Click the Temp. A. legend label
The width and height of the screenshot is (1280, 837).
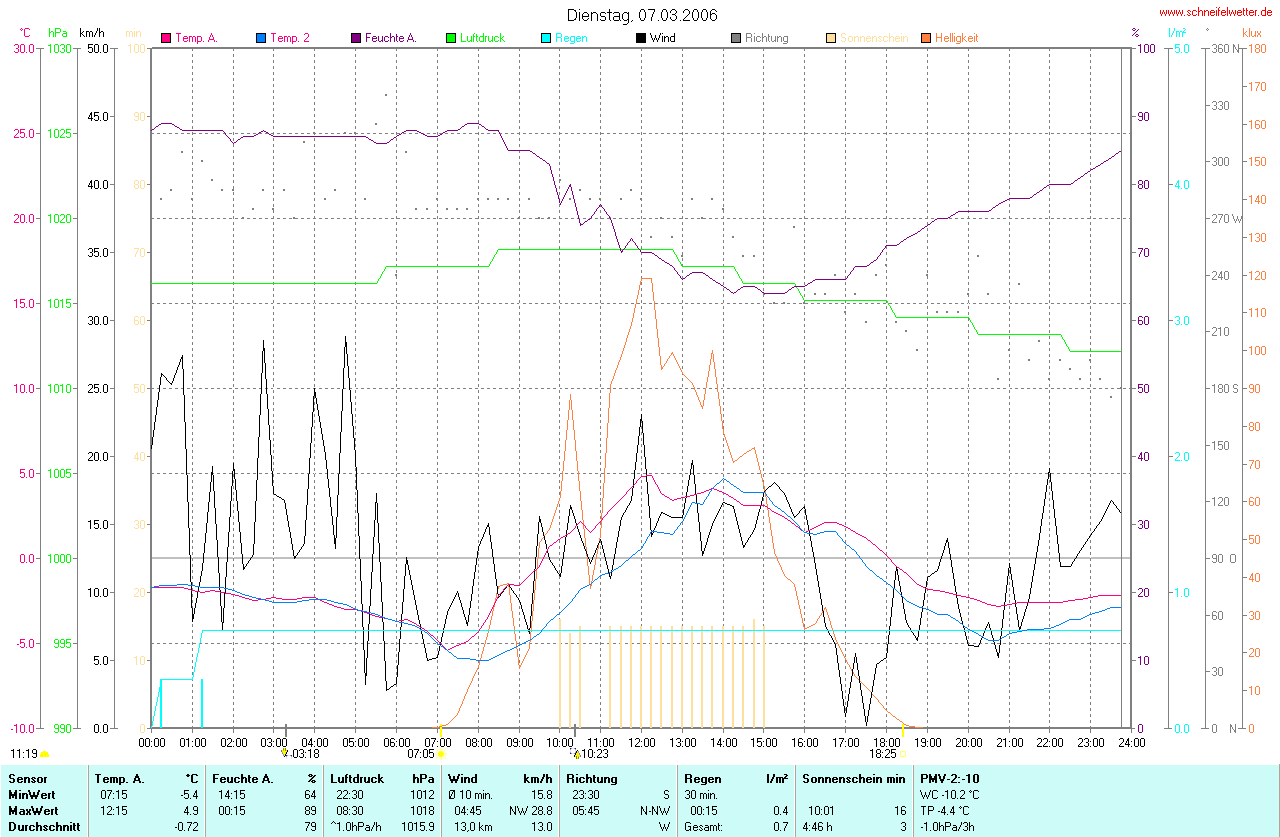click(196, 38)
